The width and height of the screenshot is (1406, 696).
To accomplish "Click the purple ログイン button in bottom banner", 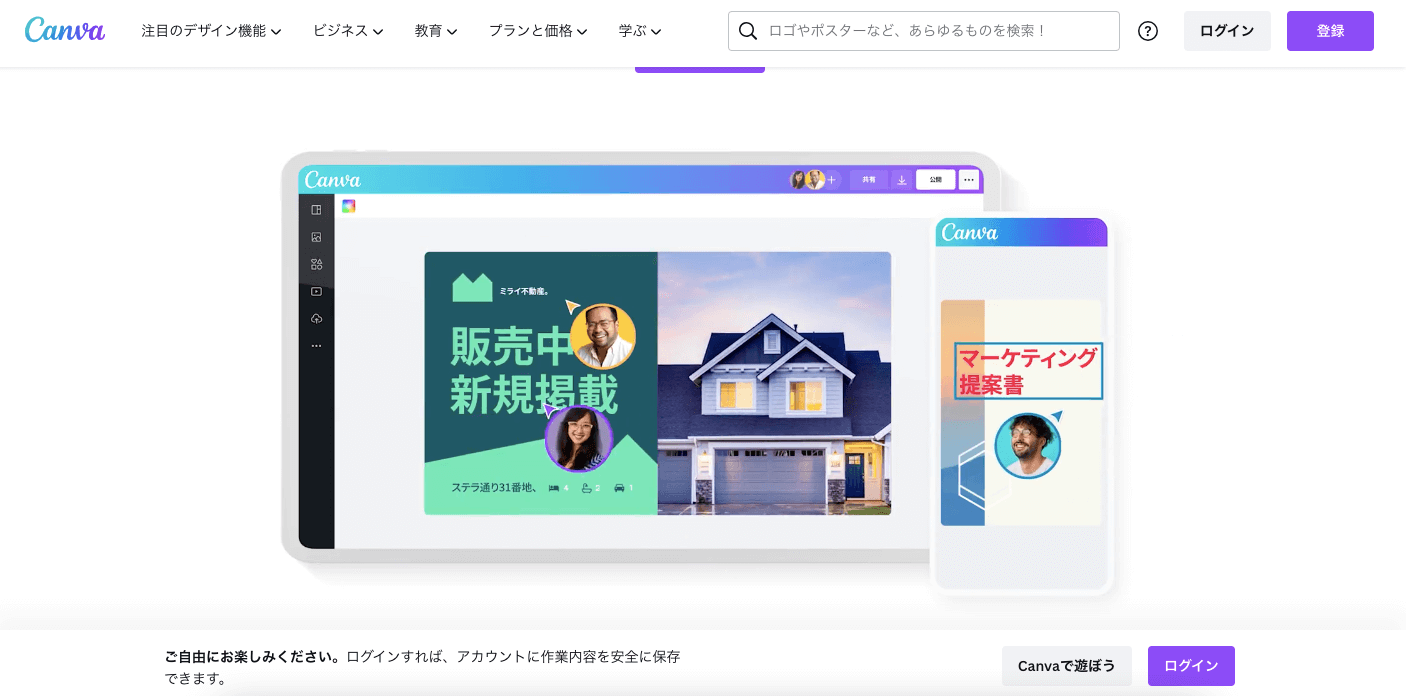I will [x=1190, y=666].
